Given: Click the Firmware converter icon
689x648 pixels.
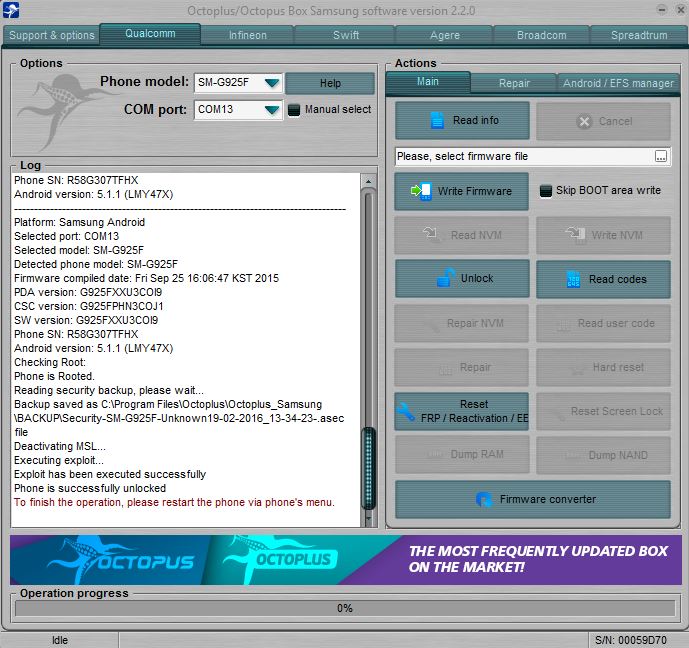Looking at the screenshot, I should click(484, 500).
